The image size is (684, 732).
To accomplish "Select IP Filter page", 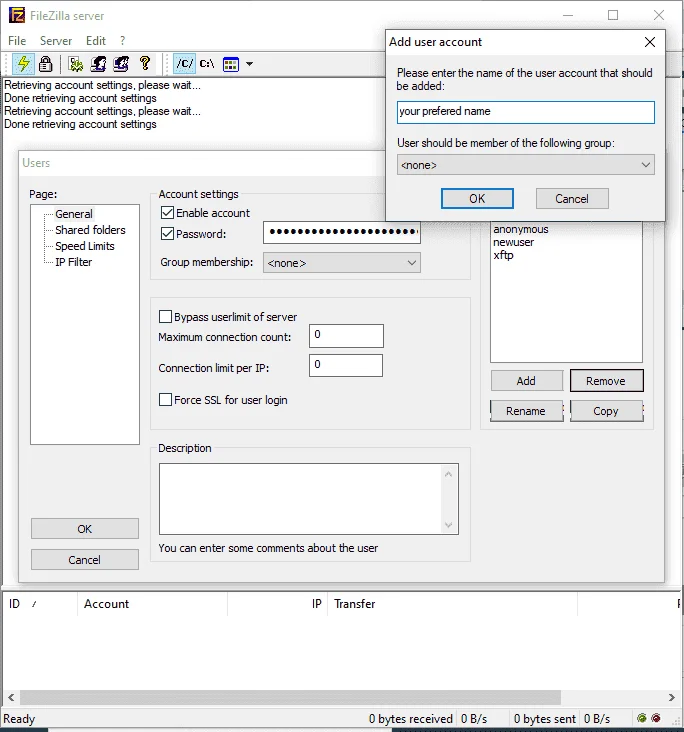I will click(x=73, y=262).
